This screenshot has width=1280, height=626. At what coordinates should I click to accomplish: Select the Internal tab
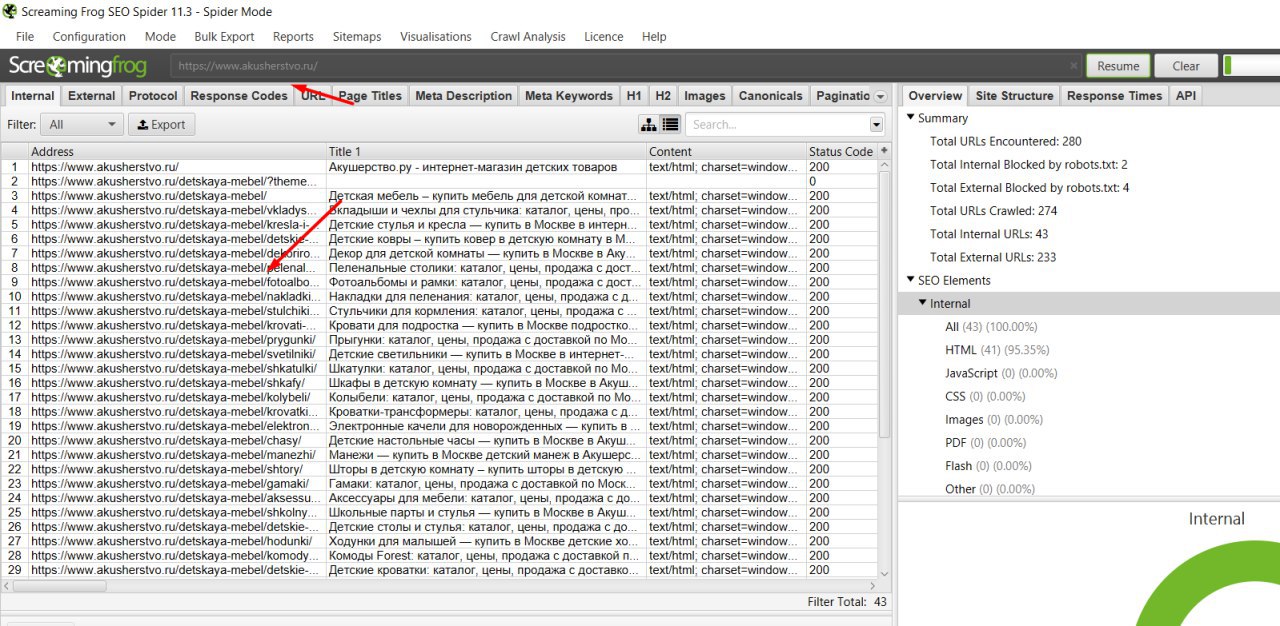point(32,96)
